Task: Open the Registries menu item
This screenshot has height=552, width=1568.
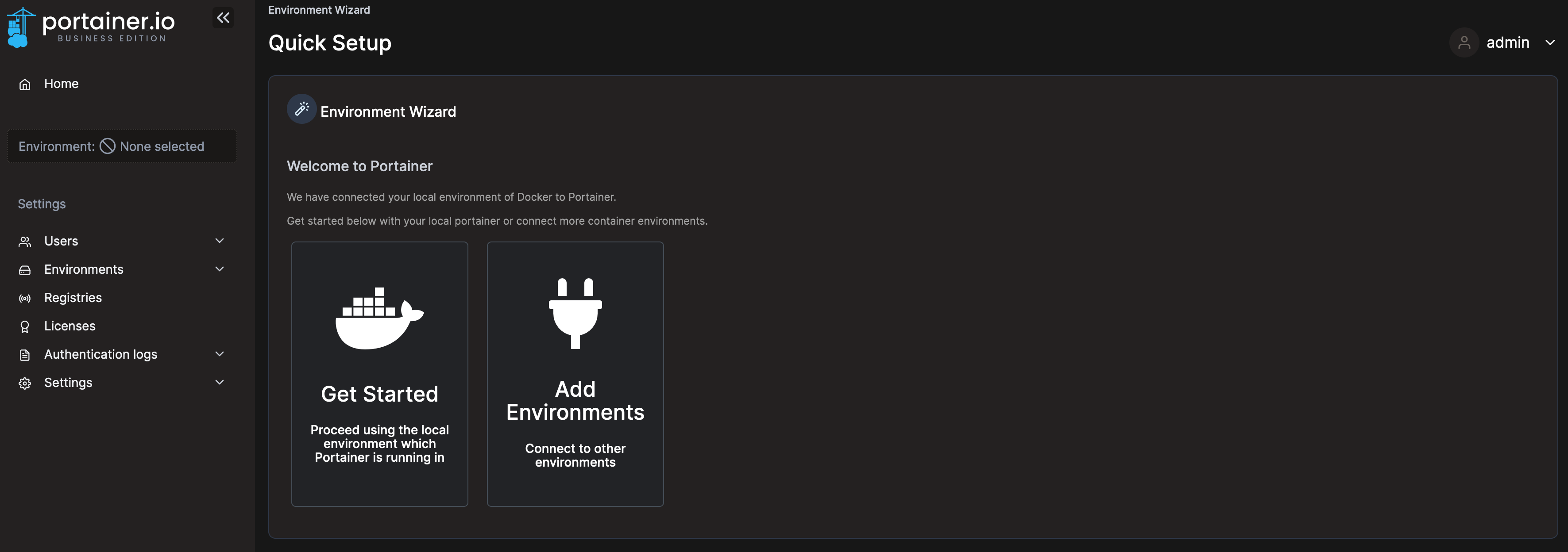Action: tap(73, 298)
